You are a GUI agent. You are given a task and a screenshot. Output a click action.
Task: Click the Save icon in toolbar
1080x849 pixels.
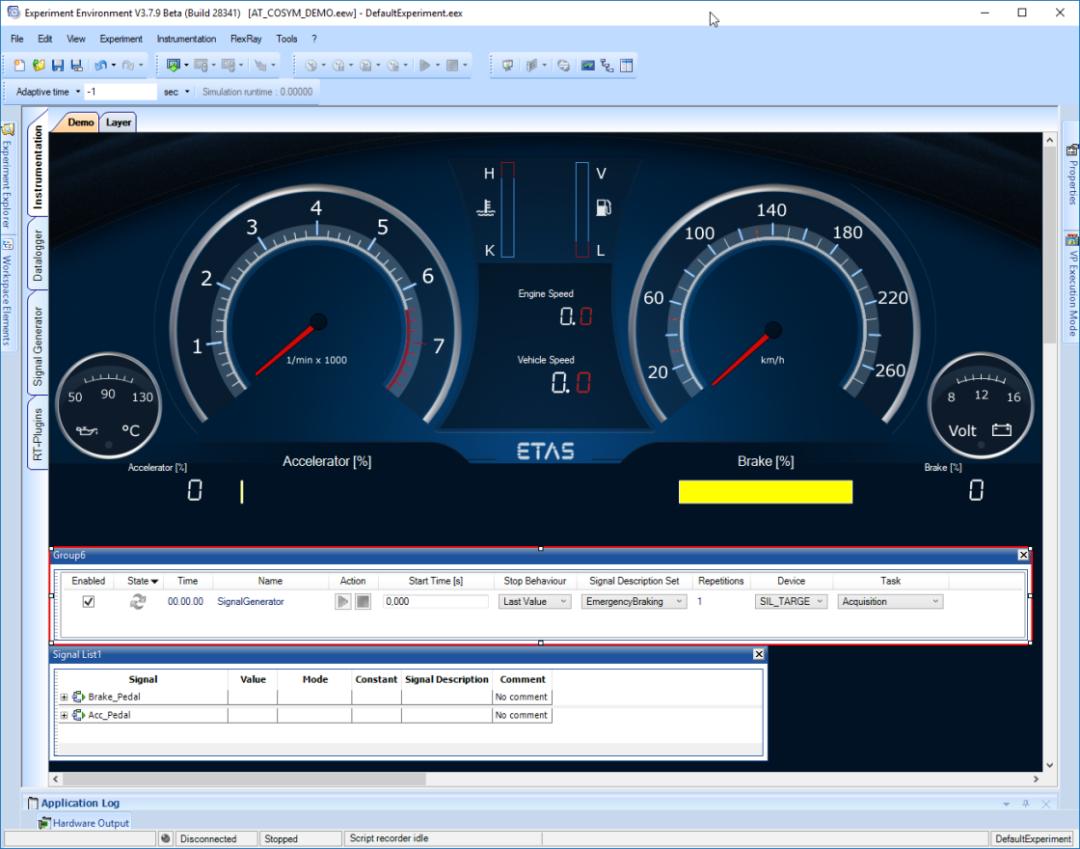coord(57,66)
